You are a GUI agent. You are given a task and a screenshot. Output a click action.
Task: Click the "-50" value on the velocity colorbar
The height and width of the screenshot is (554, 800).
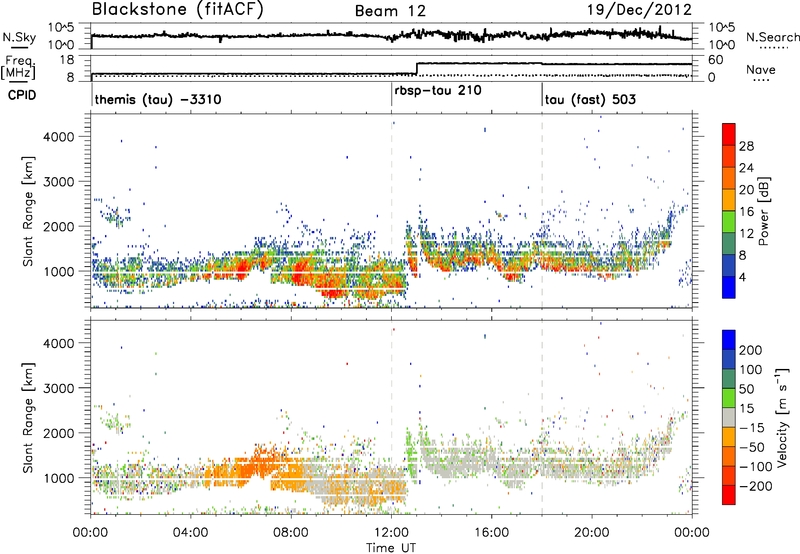click(751, 447)
